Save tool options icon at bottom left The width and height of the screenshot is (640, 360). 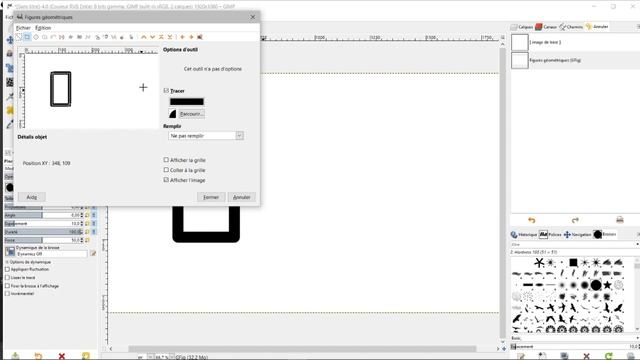(15, 356)
